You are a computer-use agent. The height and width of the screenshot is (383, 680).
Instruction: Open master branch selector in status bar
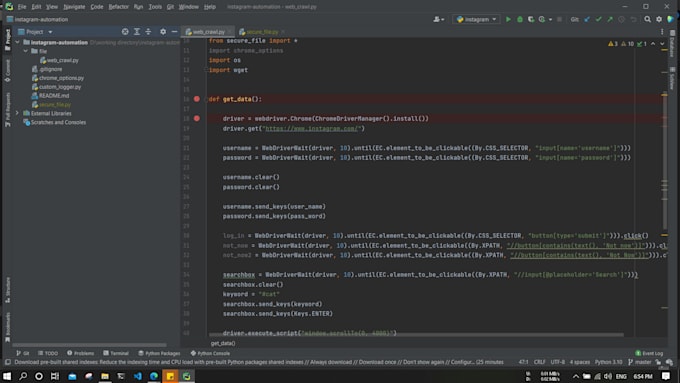640,362
